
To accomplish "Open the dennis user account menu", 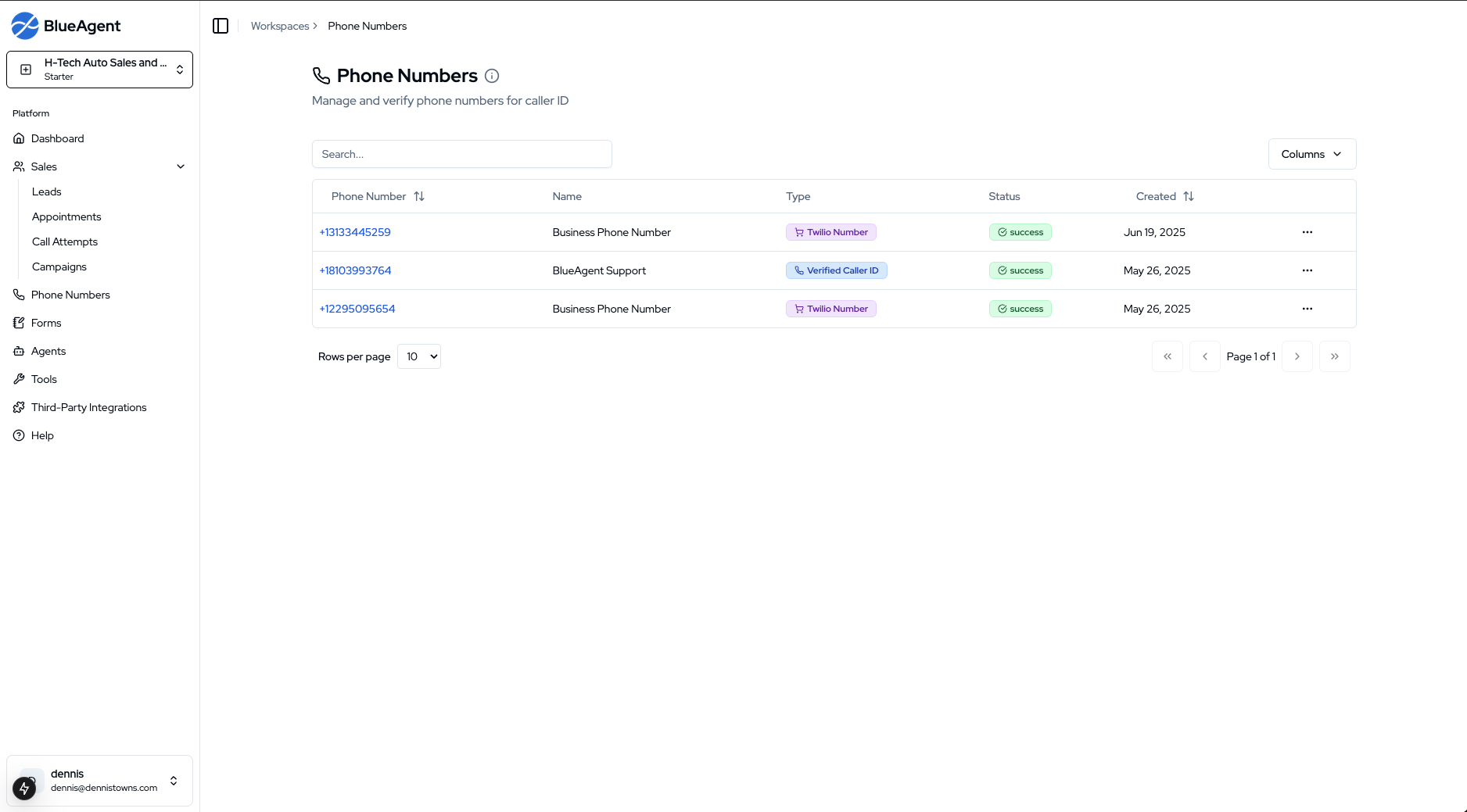I will point(99,781).
